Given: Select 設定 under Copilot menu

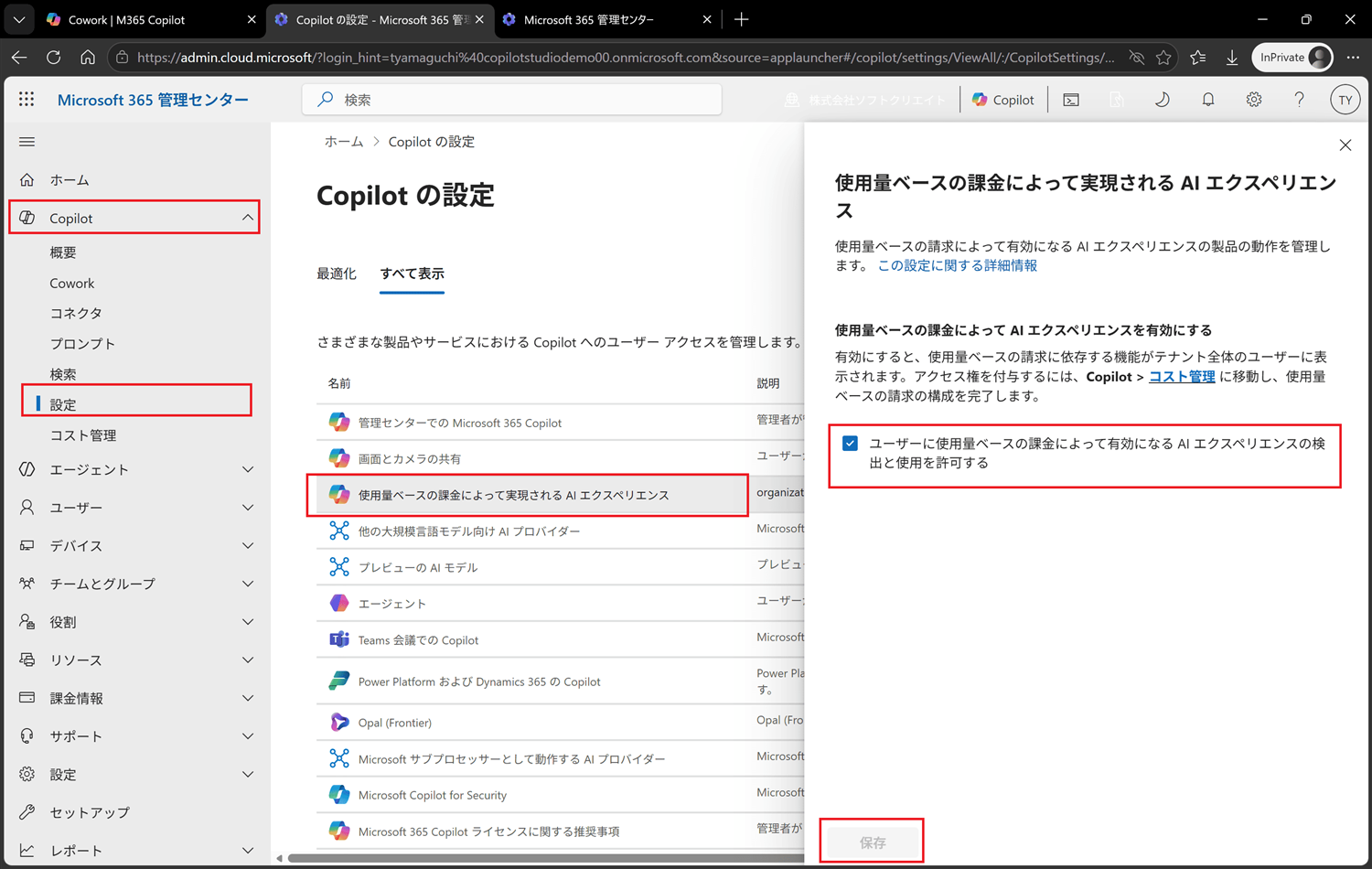Looking at the screenshot, I should point(63,404).
